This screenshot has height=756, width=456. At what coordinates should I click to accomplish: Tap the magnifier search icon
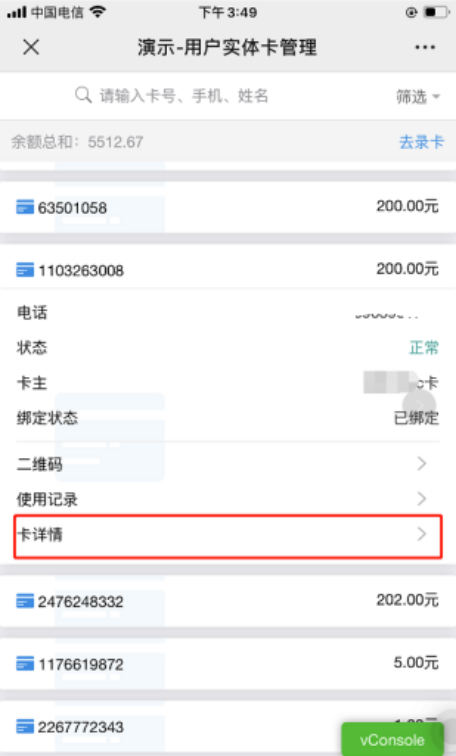point(83,95)
